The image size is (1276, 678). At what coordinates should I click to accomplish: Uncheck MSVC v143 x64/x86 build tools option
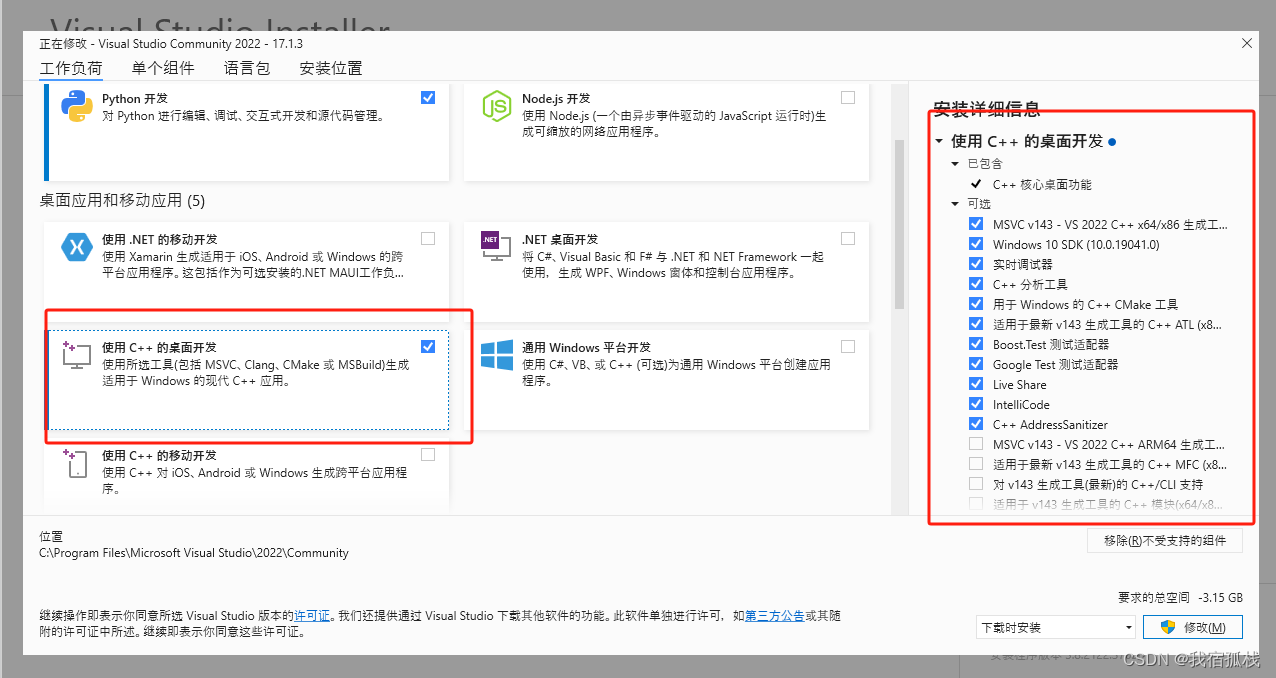(976, 224)
